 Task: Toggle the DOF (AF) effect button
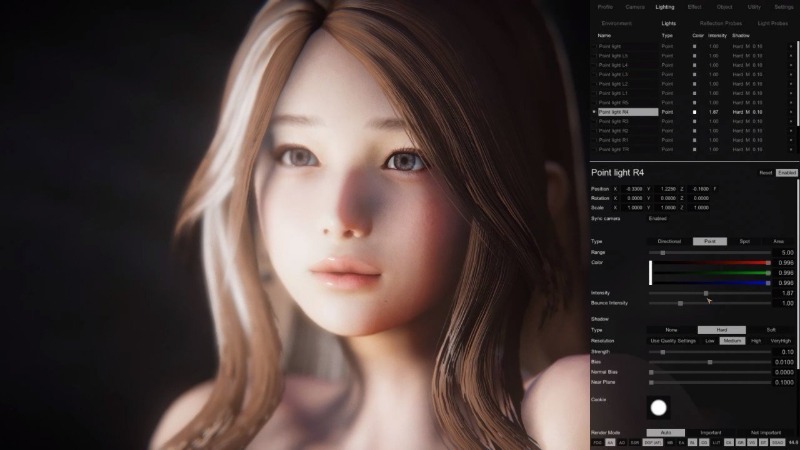[653, 443]
